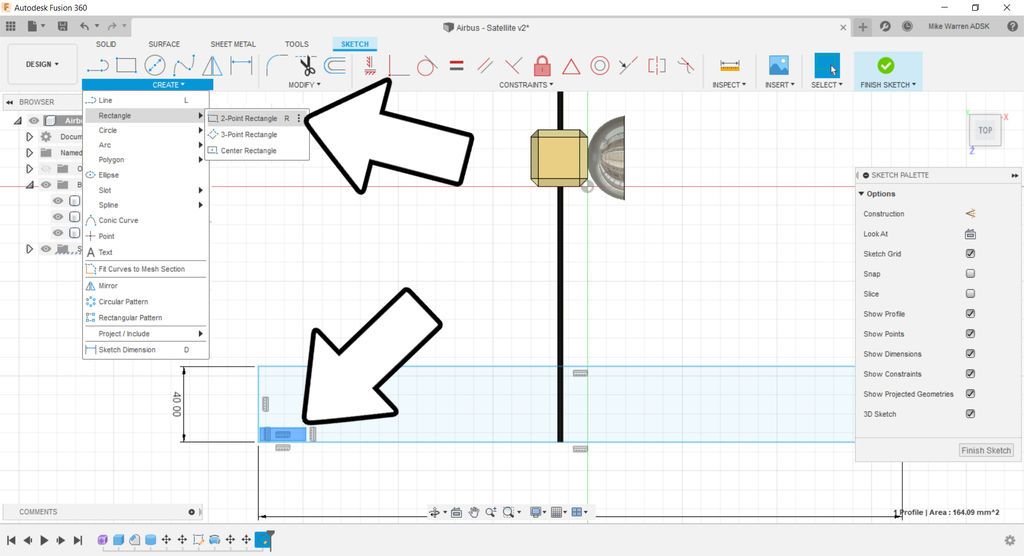Viewport: 1024px width, 556px height.
Task: Open the SELECT dropdown menu
Action: tap(827, 85)
